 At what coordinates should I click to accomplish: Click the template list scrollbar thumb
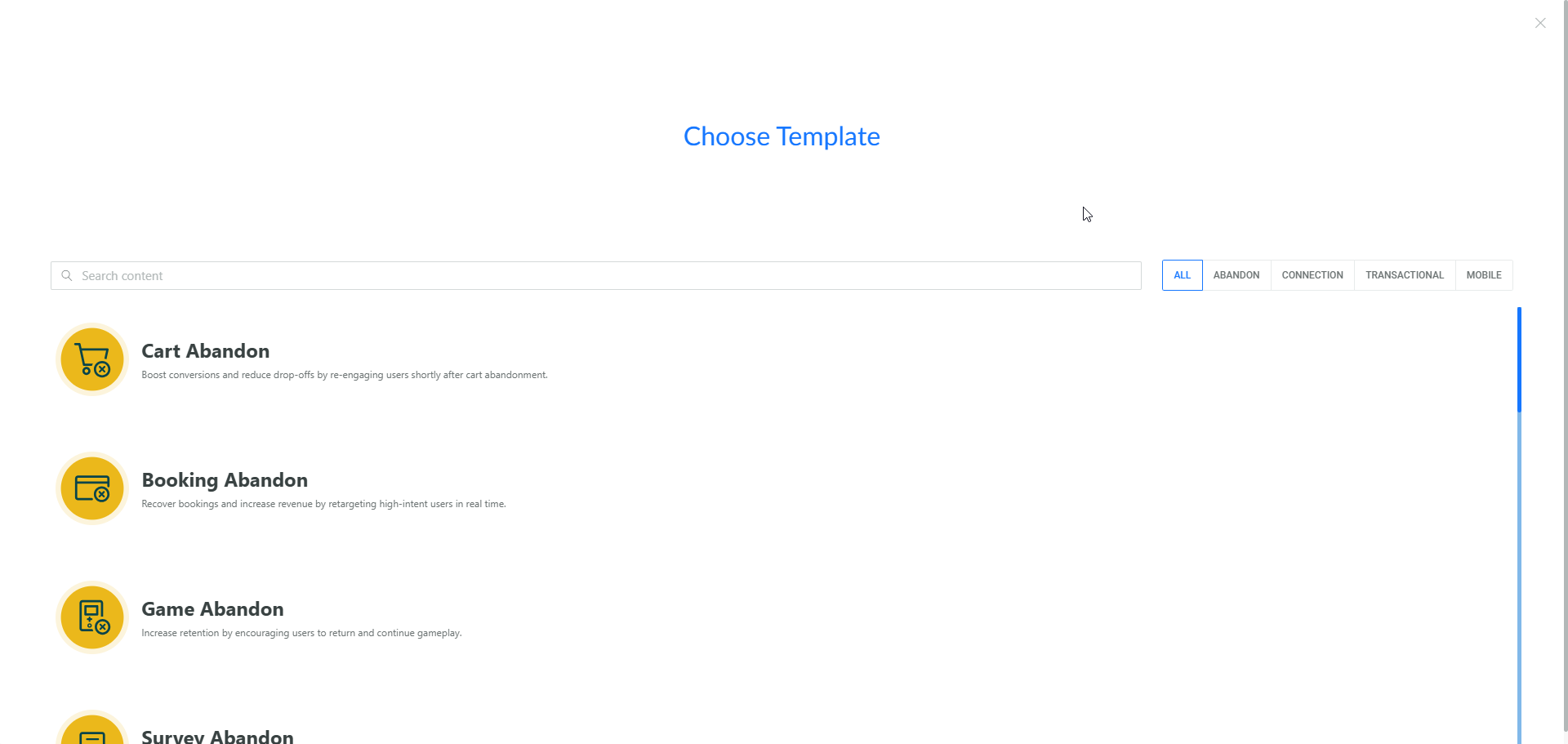[1519, 359]
